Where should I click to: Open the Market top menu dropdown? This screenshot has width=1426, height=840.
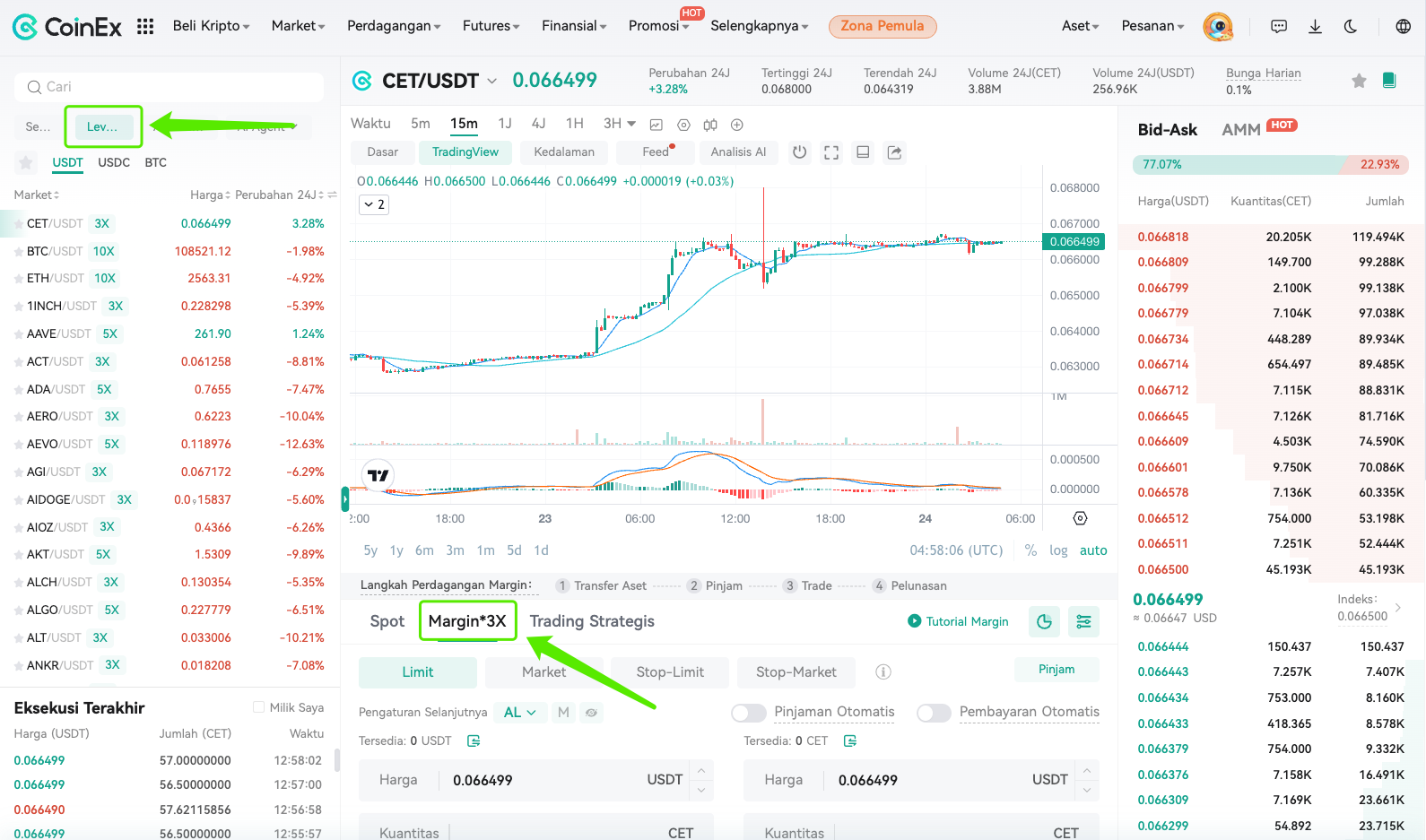(299, 26)
